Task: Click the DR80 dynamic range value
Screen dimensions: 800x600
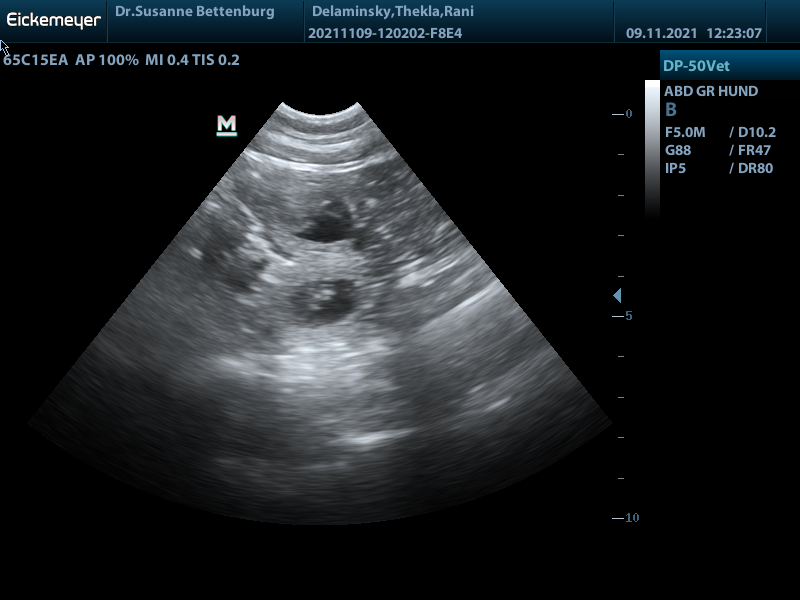Action: [755, 168]
